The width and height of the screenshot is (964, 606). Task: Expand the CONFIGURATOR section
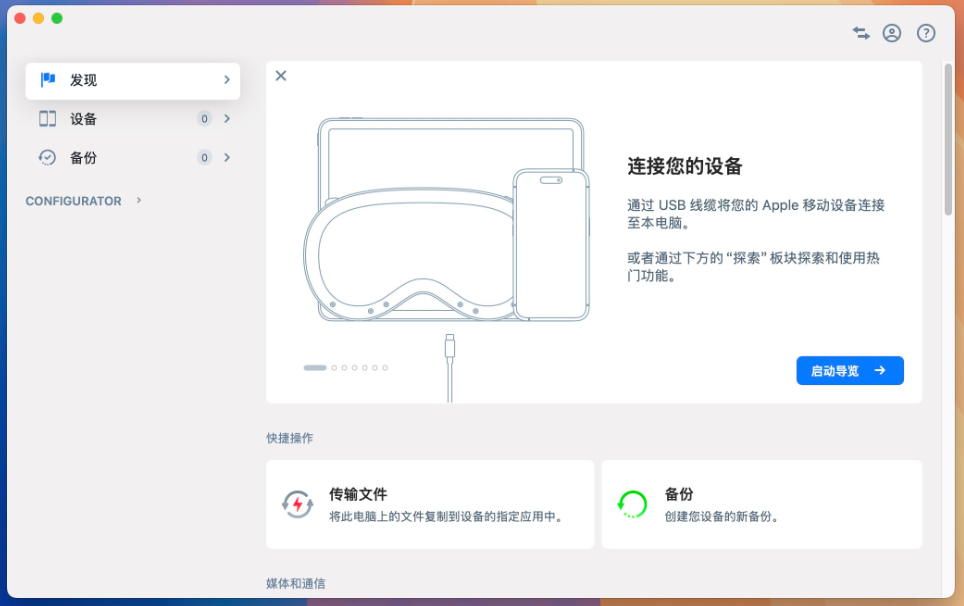[139, 201]
